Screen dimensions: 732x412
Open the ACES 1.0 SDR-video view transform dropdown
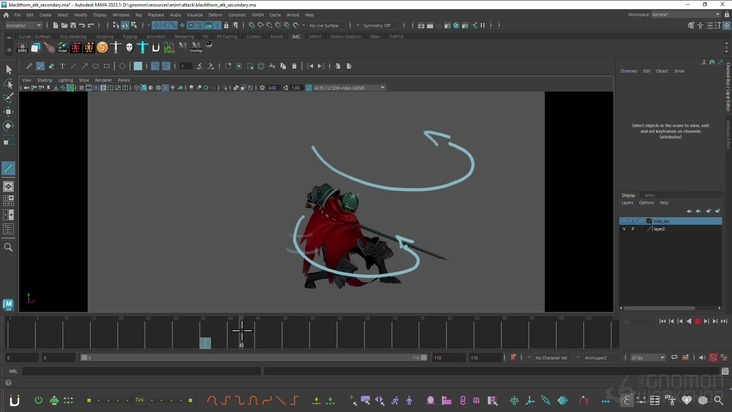coord(349,88)
